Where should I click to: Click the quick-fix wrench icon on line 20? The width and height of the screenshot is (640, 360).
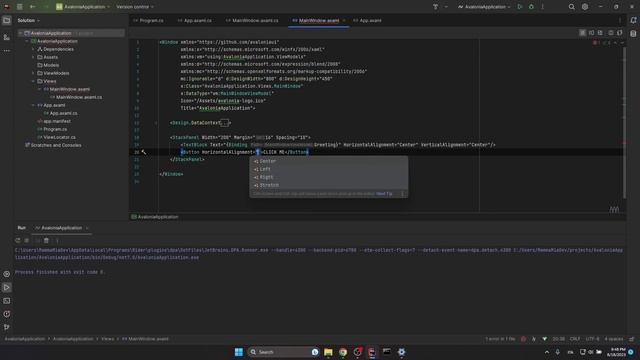pos(144,152)
